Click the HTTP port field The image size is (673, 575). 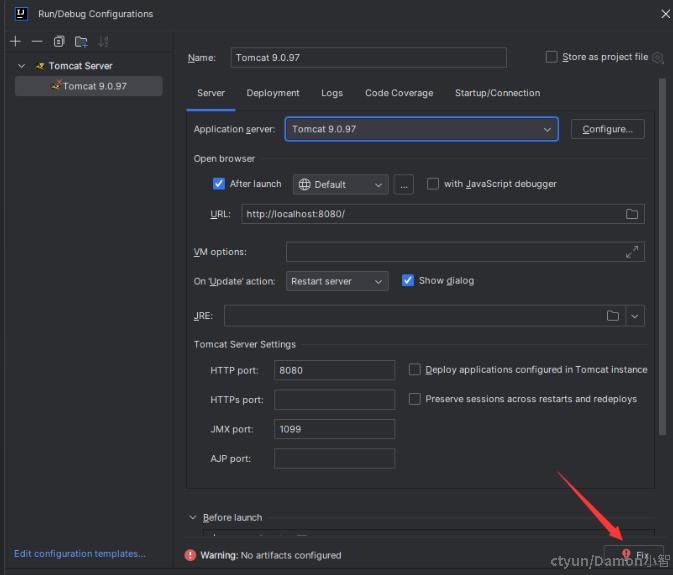click(x=334, y=370)
